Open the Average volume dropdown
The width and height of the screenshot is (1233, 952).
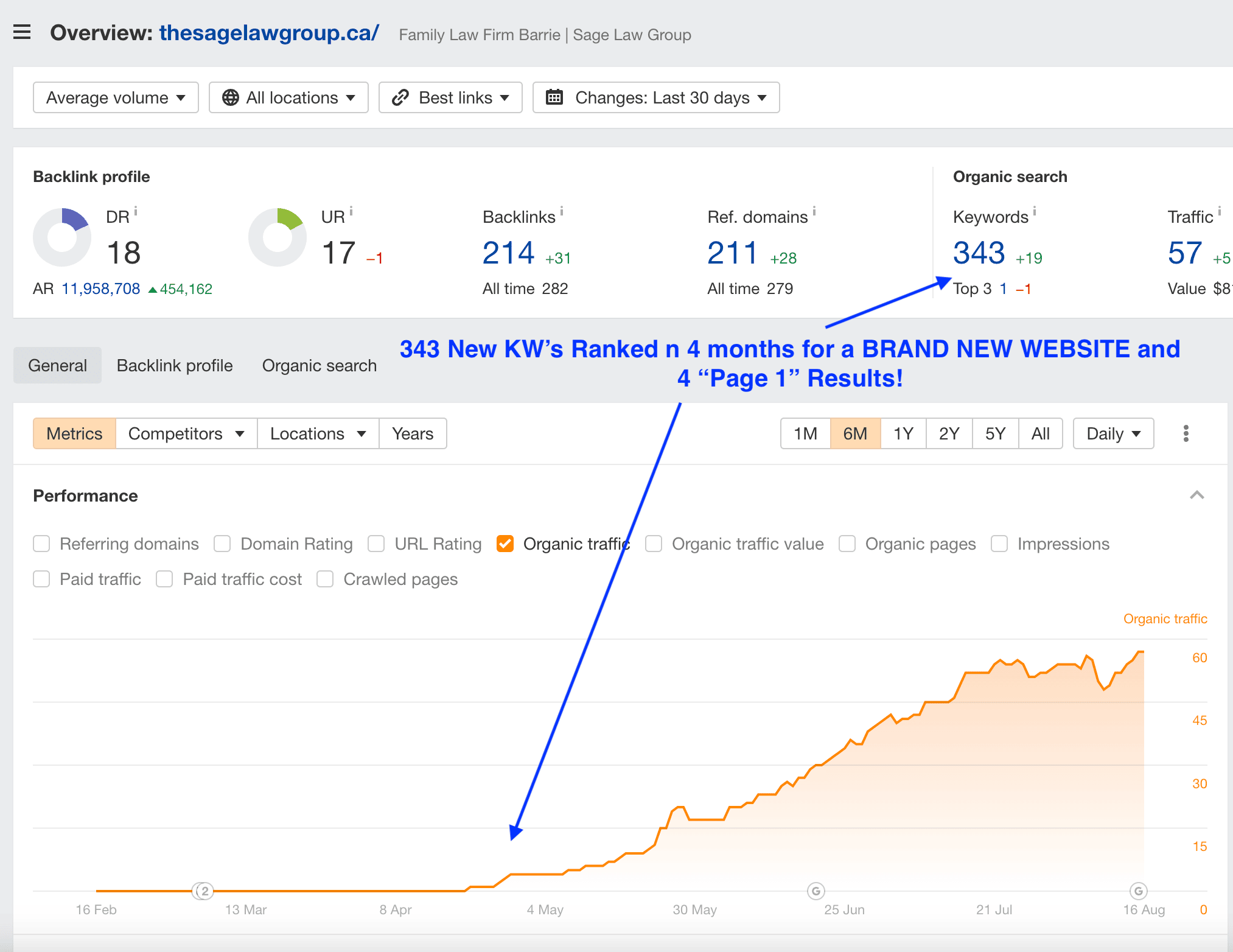click(x=116, y=97)
